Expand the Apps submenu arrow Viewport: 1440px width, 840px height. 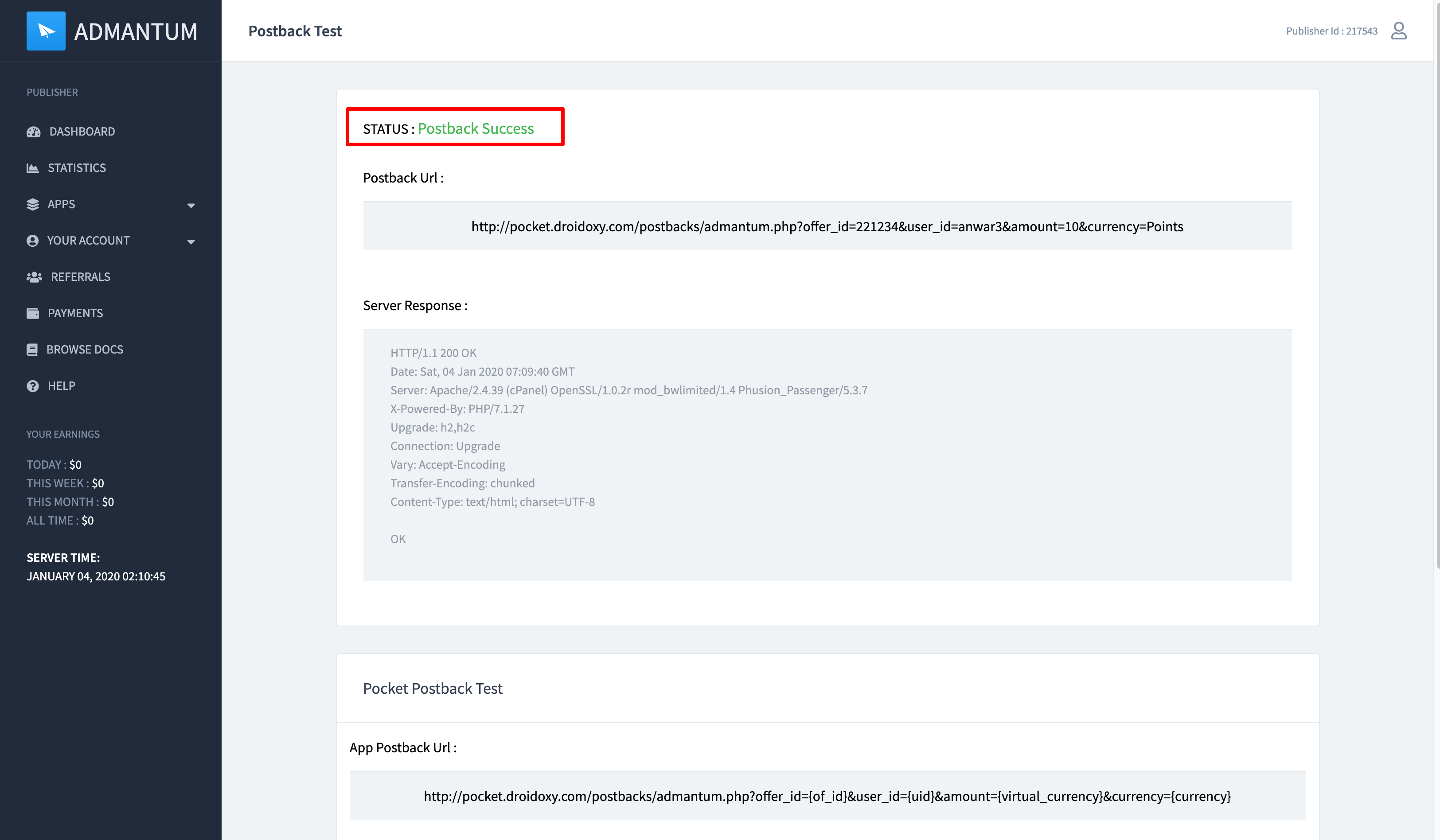coord(191,206)
